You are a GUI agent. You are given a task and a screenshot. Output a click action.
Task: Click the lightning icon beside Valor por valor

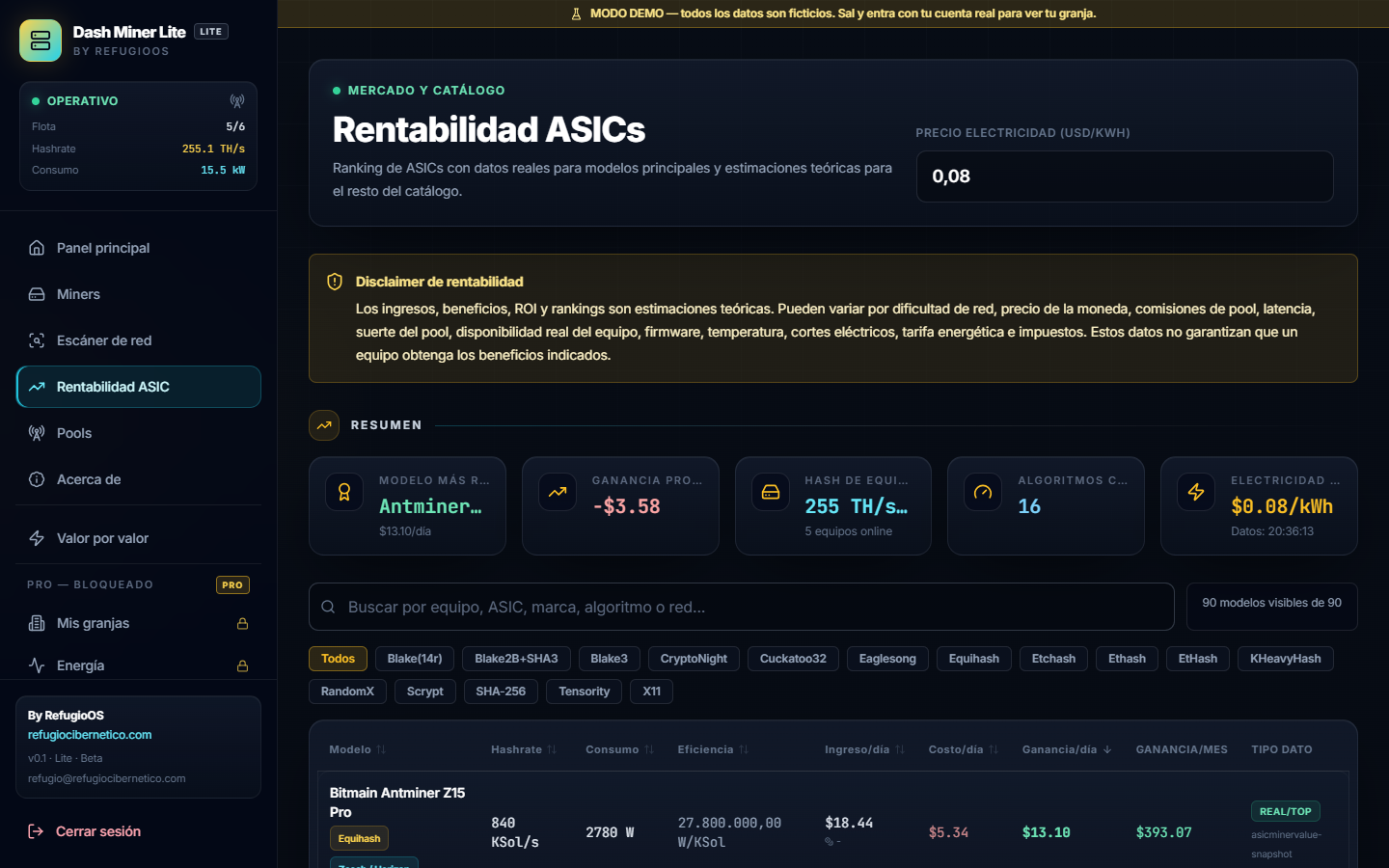[x=37, y=538]
